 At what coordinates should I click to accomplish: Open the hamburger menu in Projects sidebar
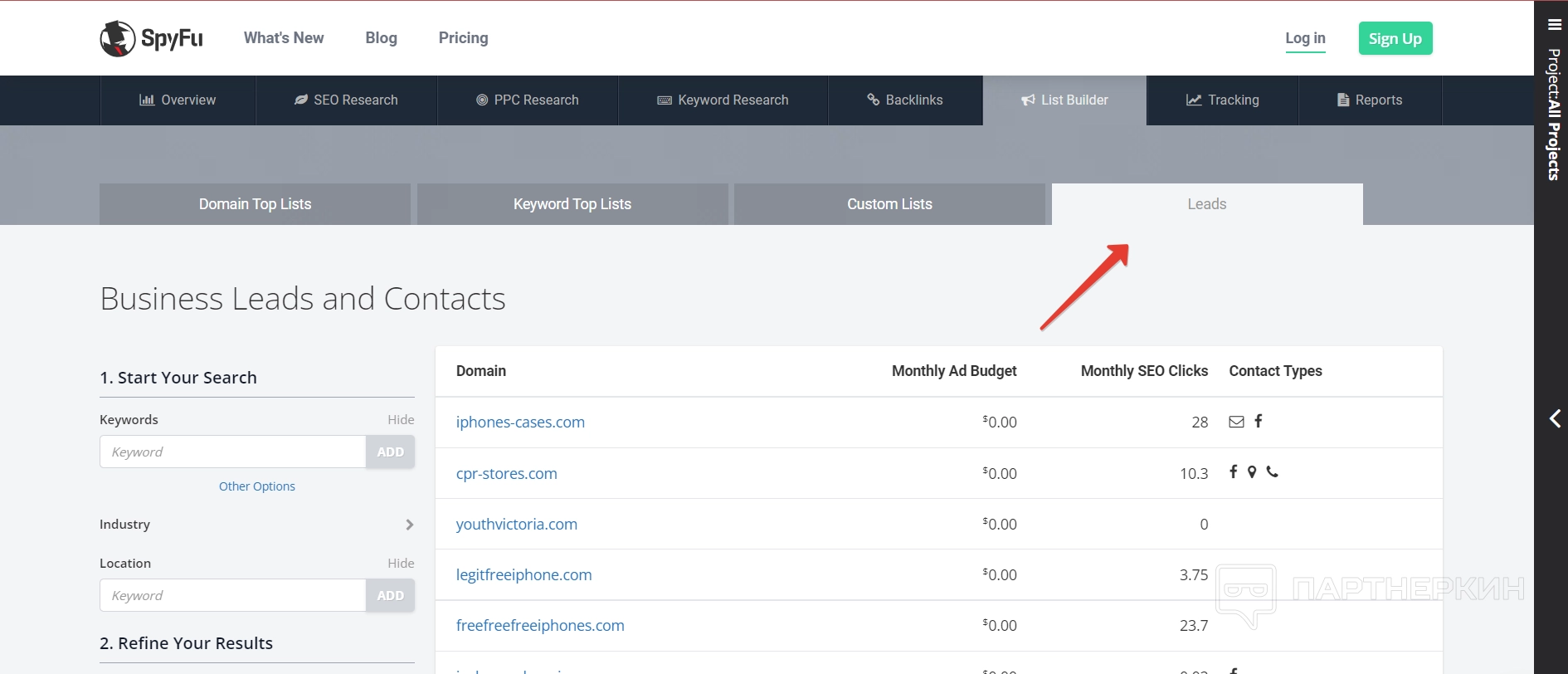(1554, 25)
